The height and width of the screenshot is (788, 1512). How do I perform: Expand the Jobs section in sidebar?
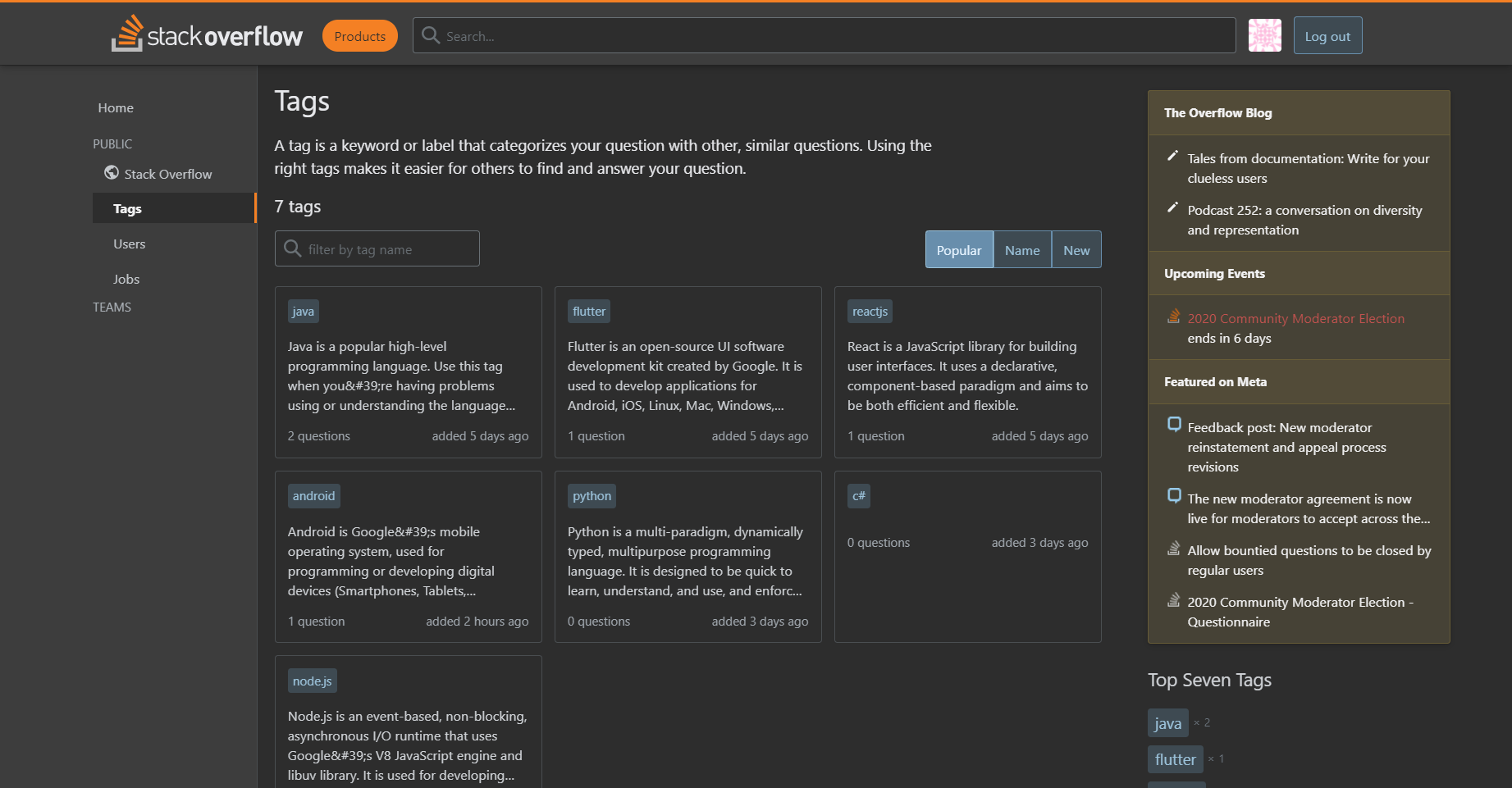pos(126,279)
